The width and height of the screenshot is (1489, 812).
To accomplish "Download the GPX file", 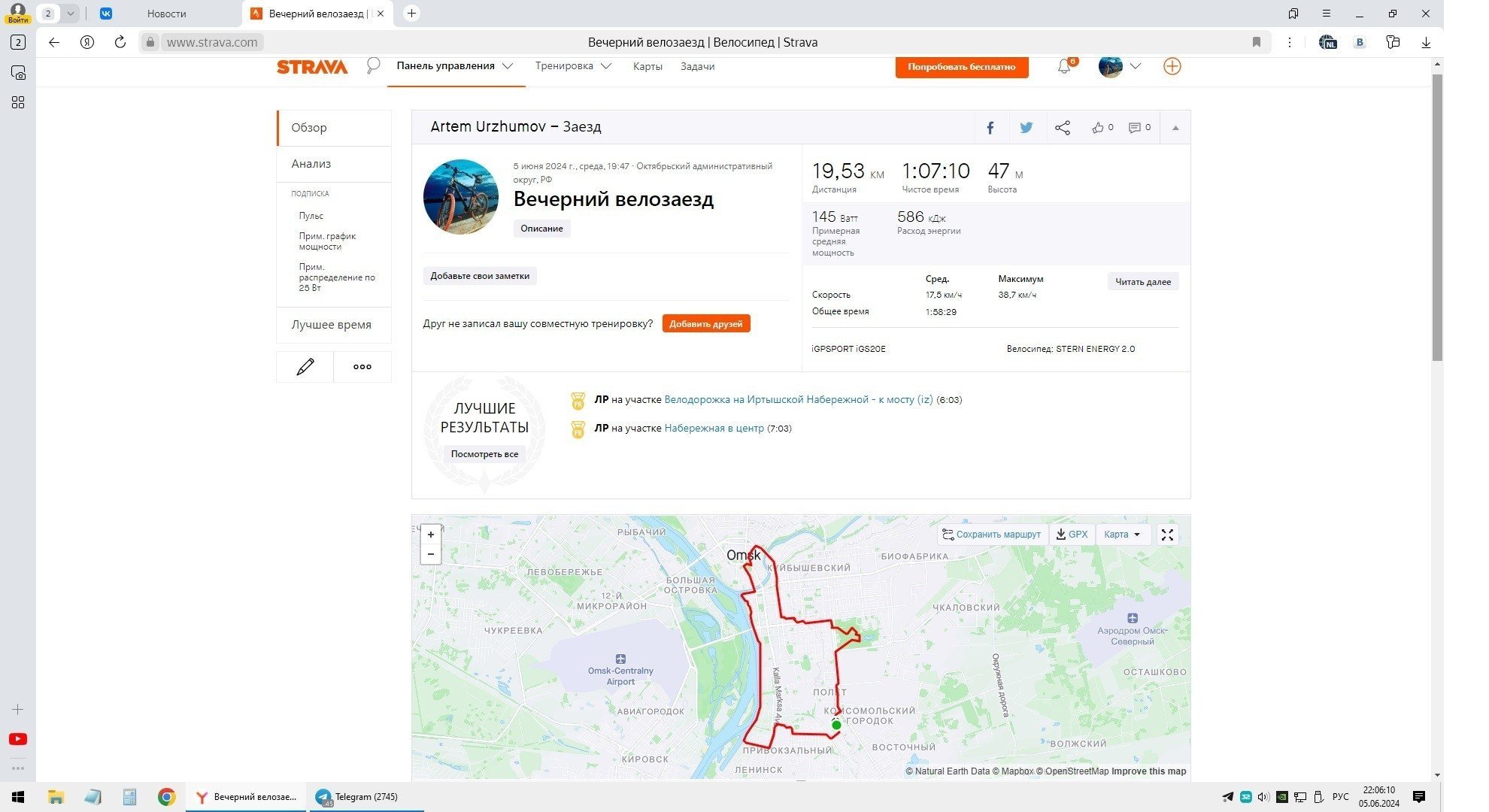I will tap(1072, 535).
